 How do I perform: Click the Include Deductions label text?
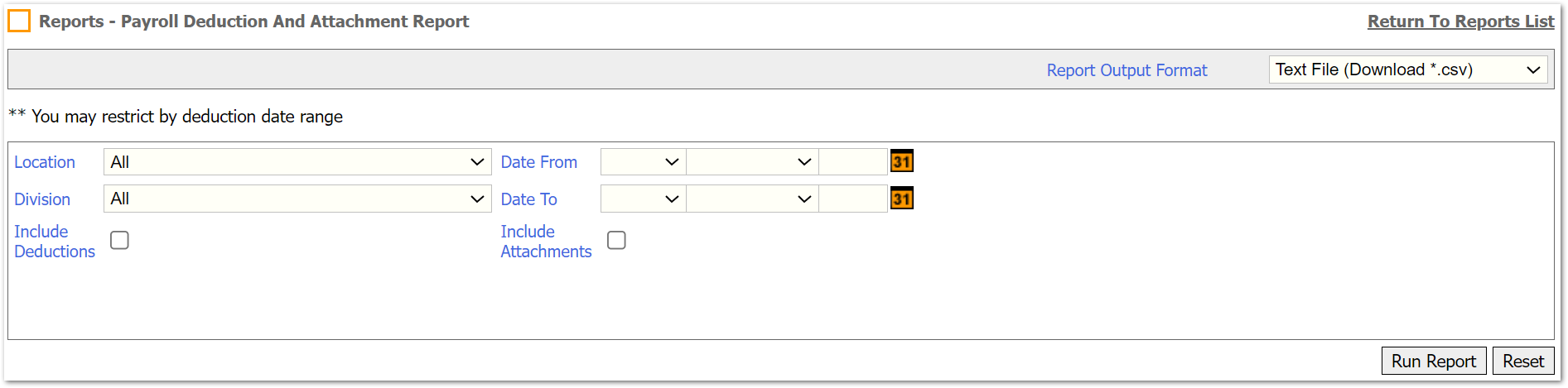[x=55, y=242]
